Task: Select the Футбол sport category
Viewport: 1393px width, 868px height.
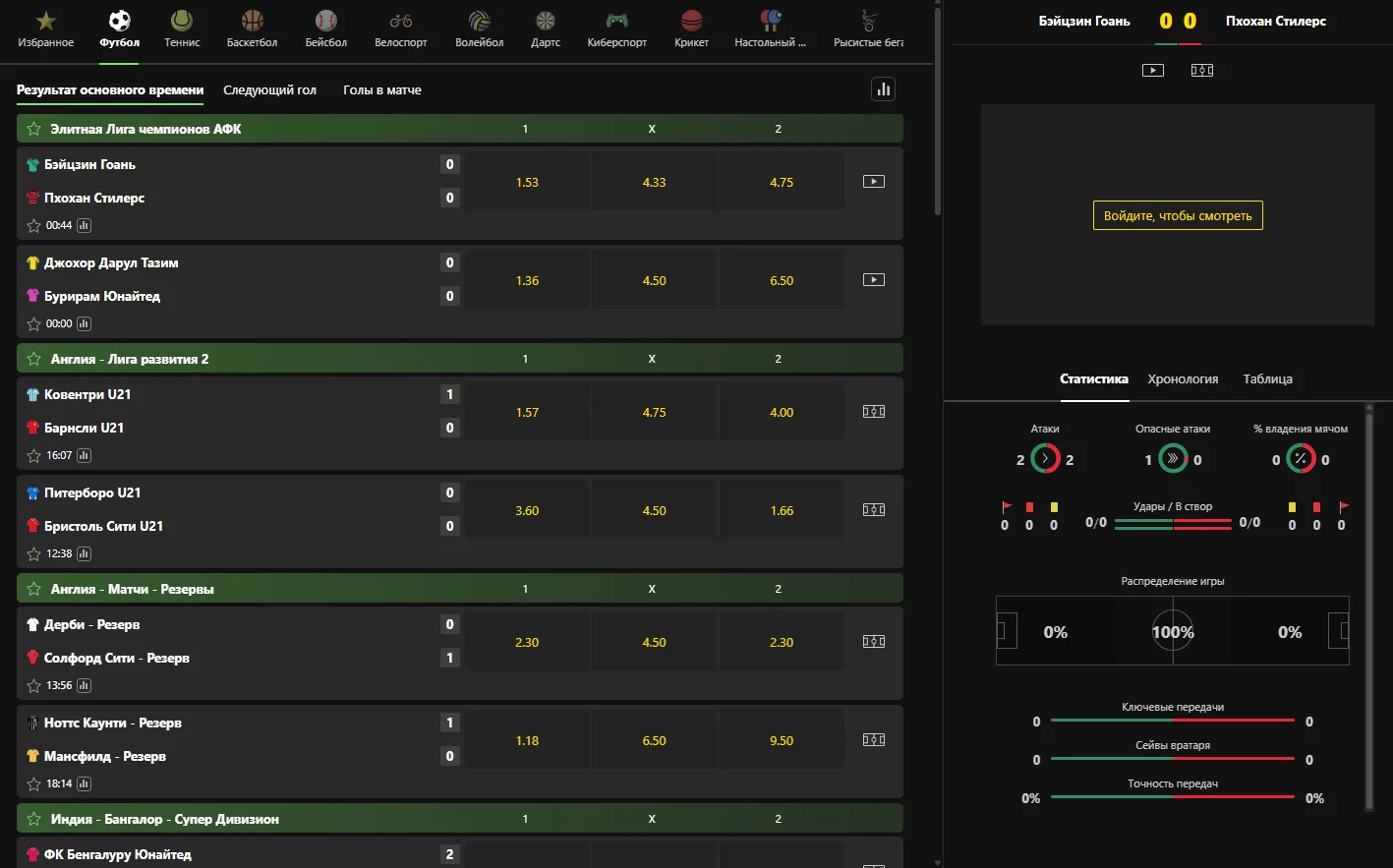Action: 120,29
